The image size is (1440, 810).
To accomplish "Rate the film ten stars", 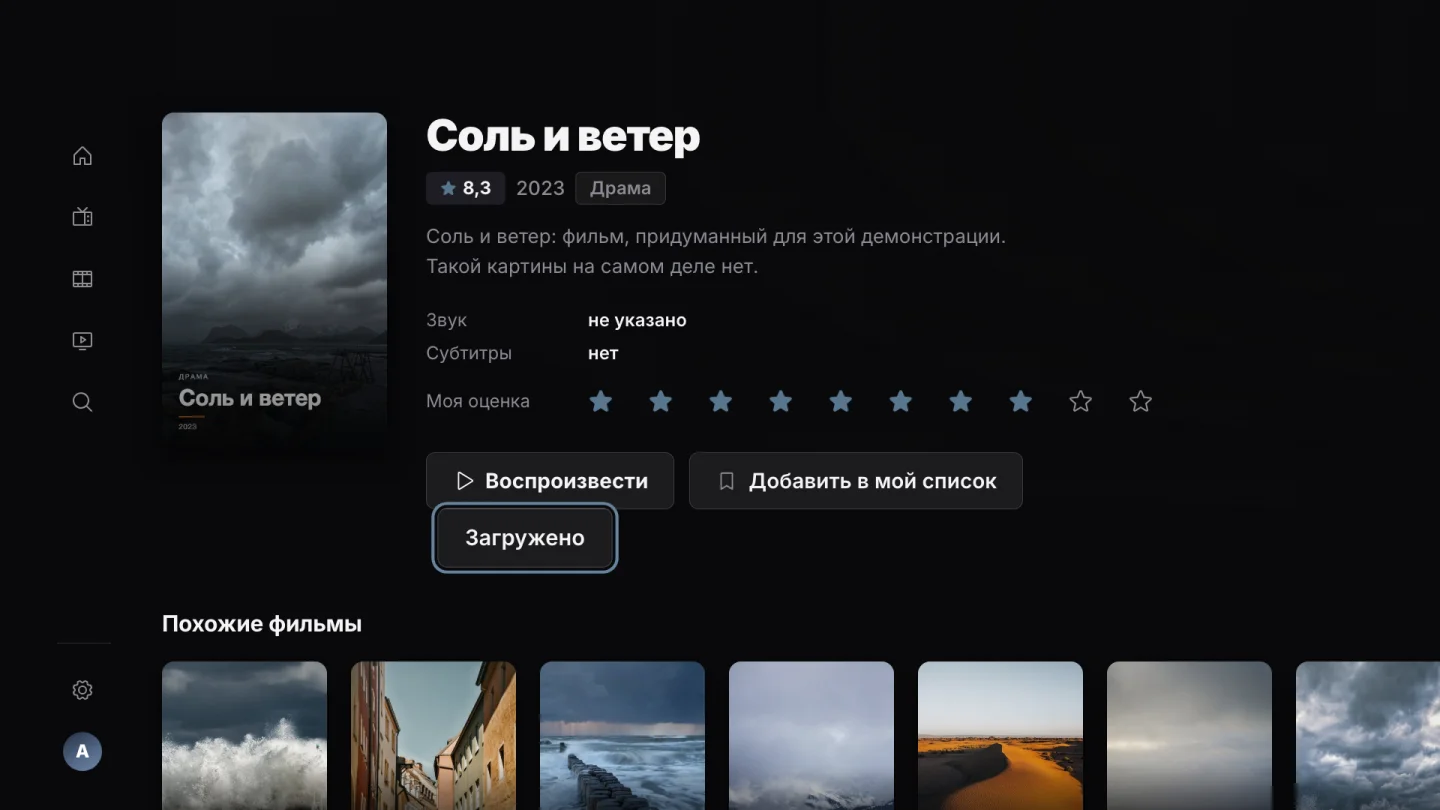I will click(x=1141, y=401).
